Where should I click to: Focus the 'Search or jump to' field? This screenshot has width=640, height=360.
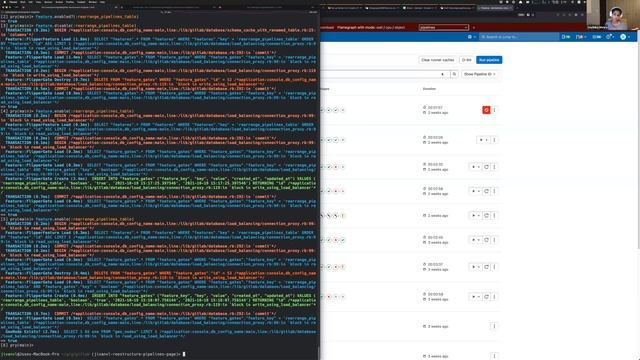pyautogui.click(x=519, y=37)
